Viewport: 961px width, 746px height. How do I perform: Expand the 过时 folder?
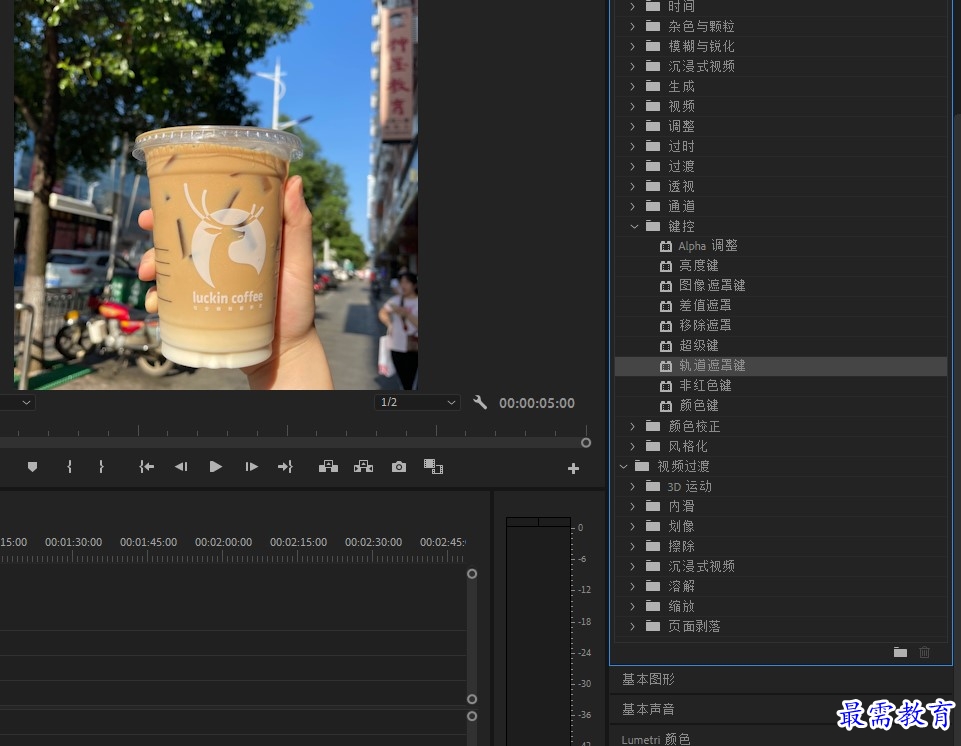632,147
